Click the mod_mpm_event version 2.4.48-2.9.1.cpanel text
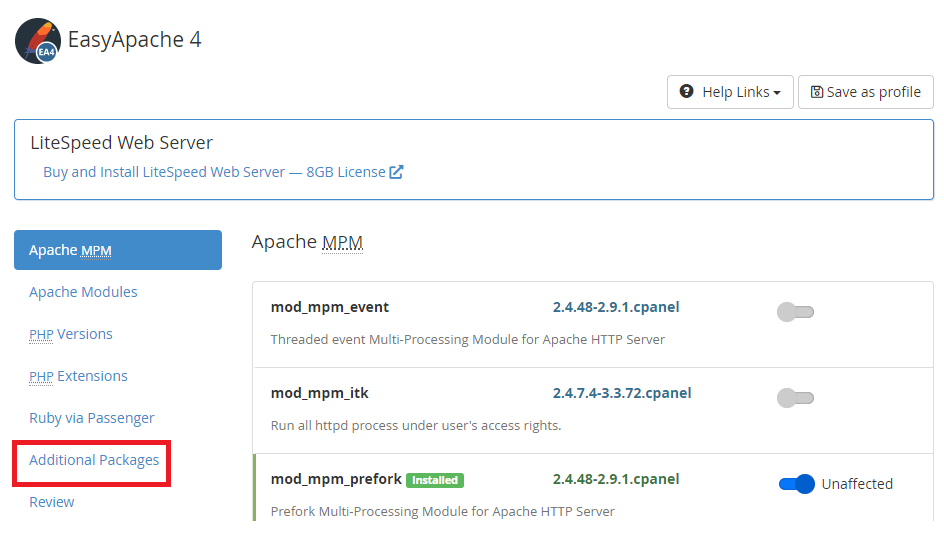 pyautogui.click(x=616, y=307)
